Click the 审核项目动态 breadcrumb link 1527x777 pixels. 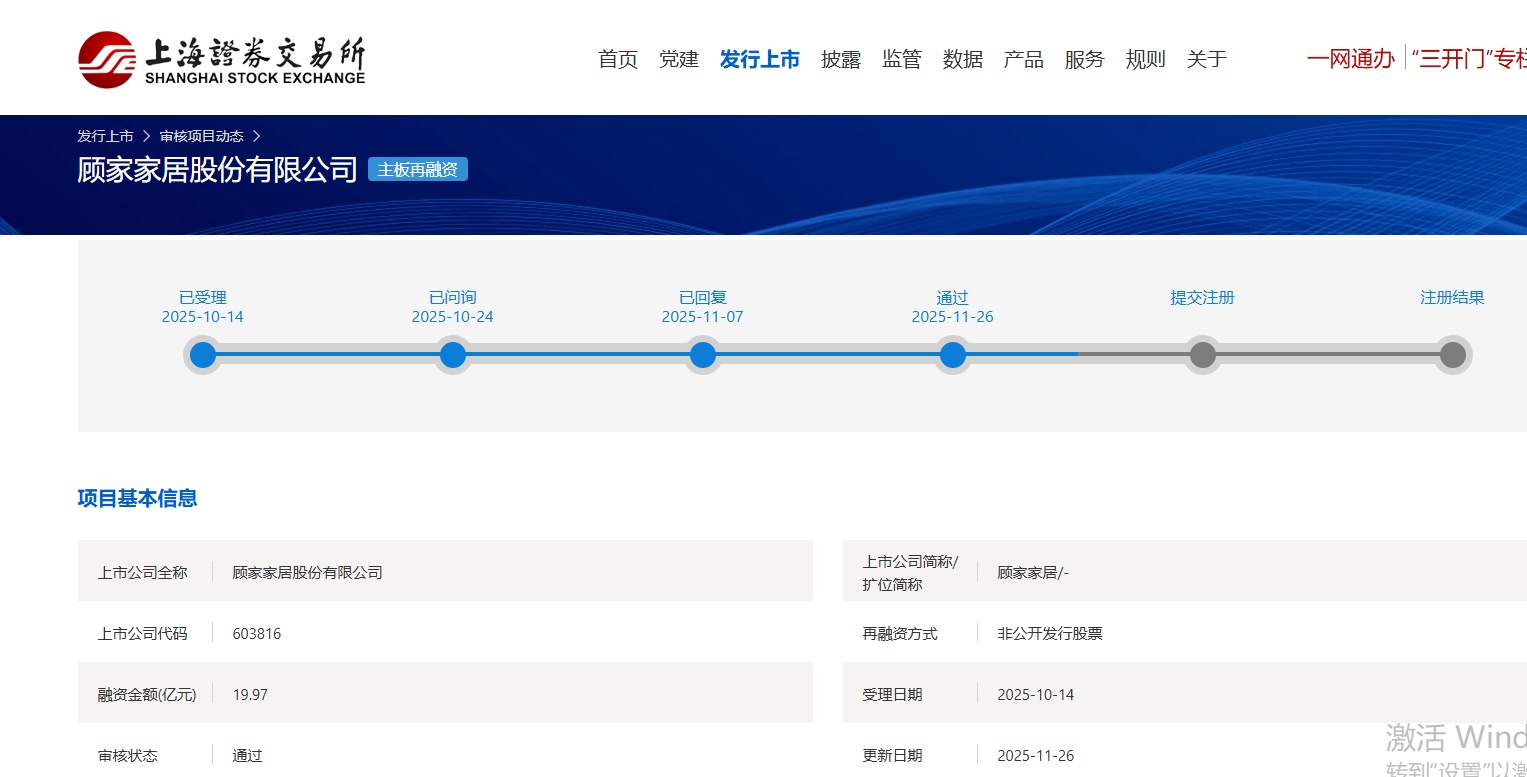[x=202, y=136]
